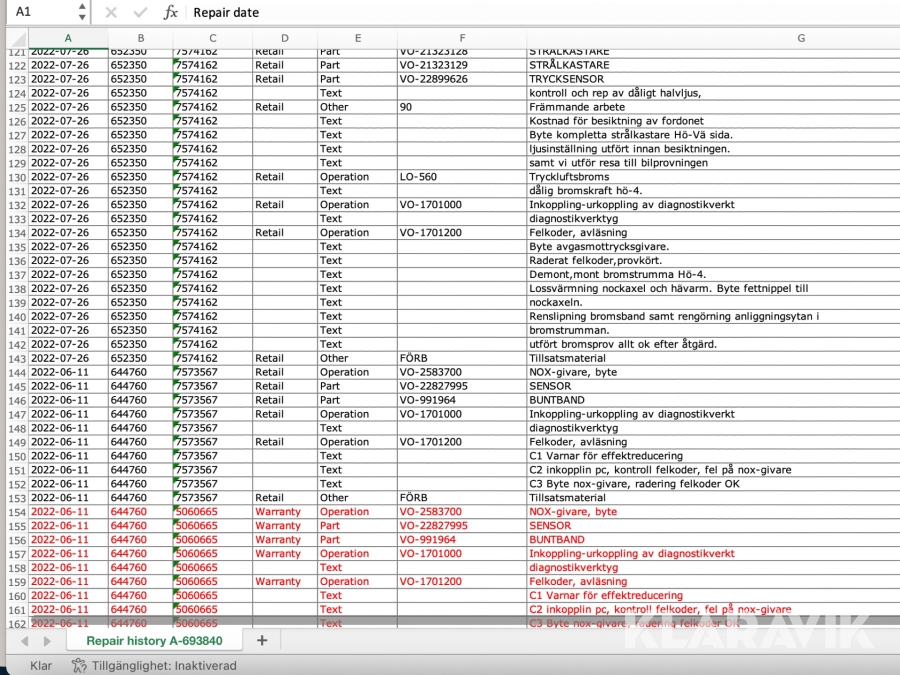Screen dimensions: 900x675
Task: Click the Insert Function fx icon
Action: tap(171, 13)
